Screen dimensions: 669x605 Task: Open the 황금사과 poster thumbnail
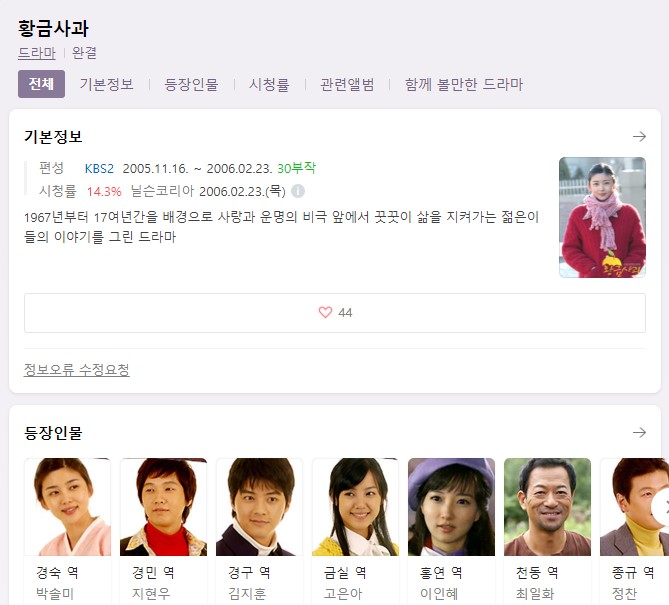(x=602, y=217)
